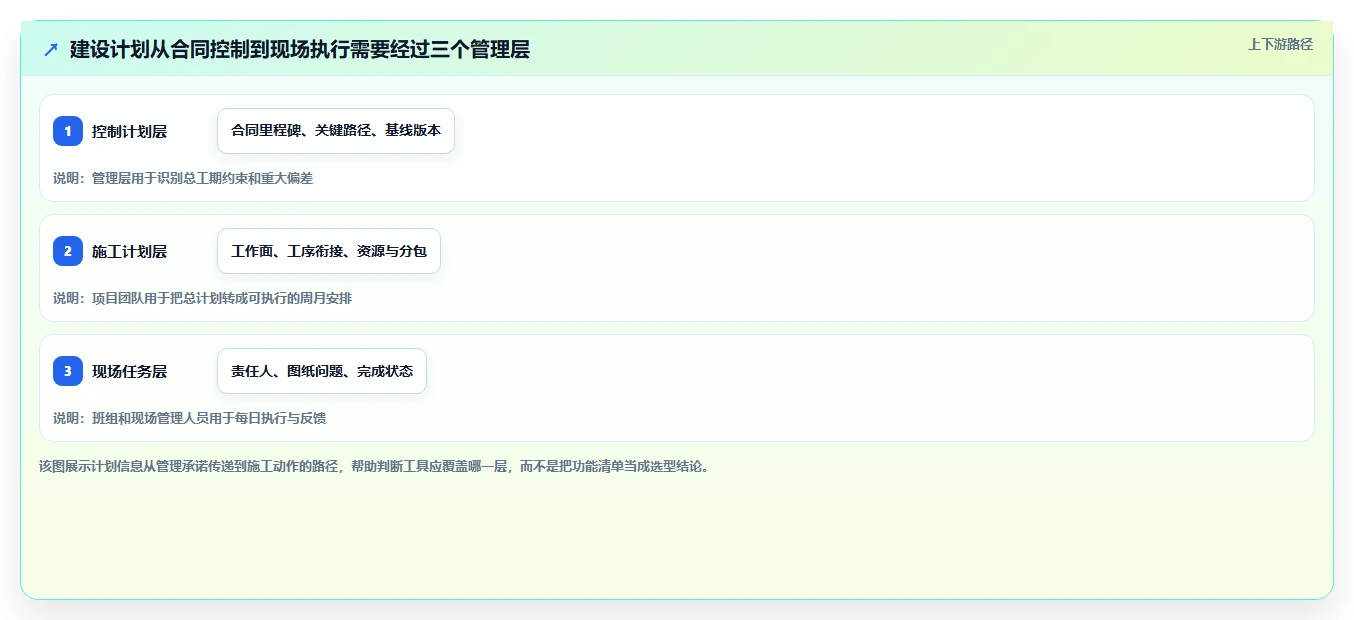
Task: Click the number 3 badge for 现场任务层
Action: (x=68, y=371)
